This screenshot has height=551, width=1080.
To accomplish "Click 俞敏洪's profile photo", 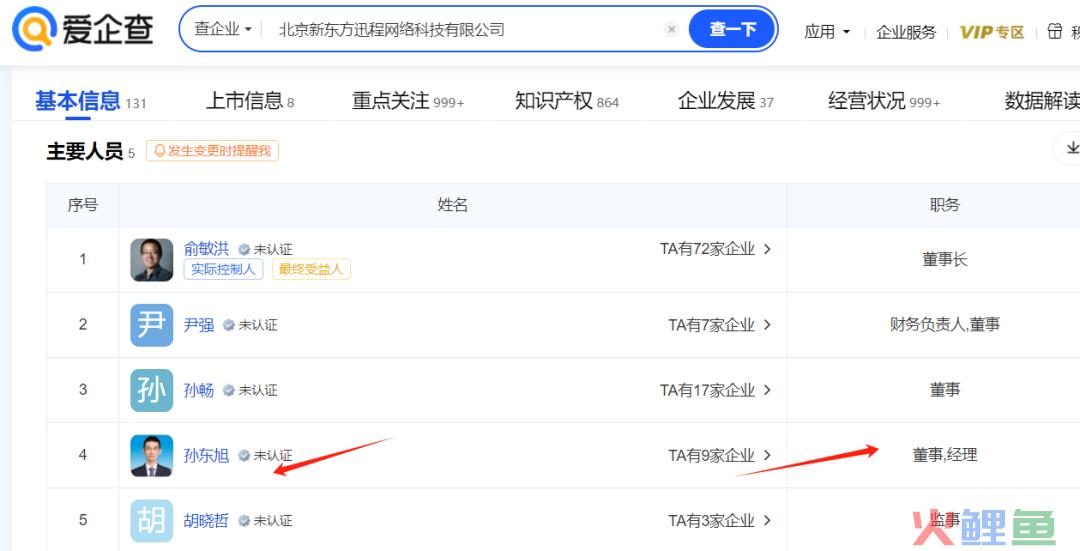I will (x=151, y=260).
